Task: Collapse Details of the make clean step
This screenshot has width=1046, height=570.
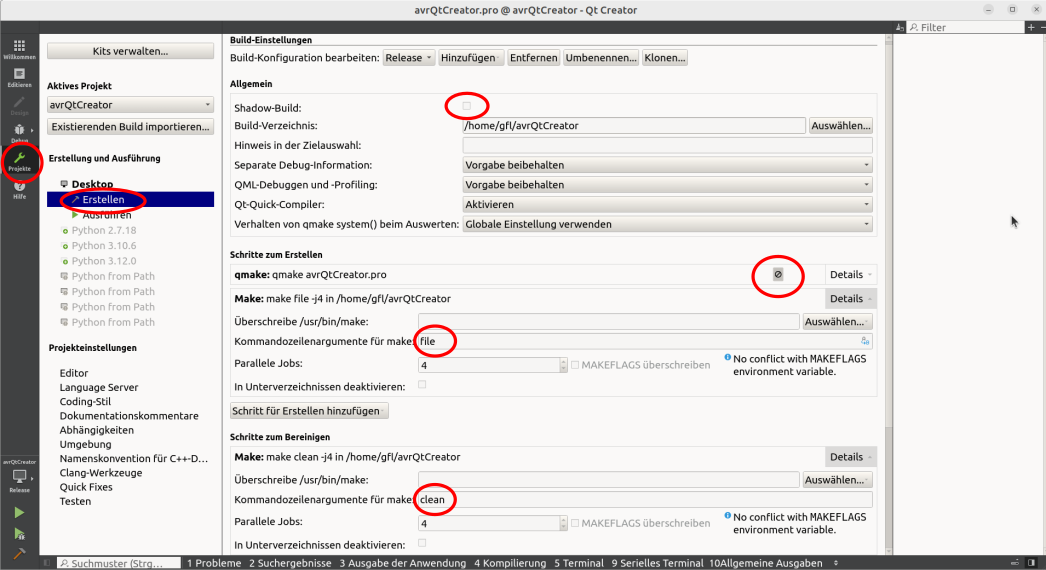Action: coord(850,457)
